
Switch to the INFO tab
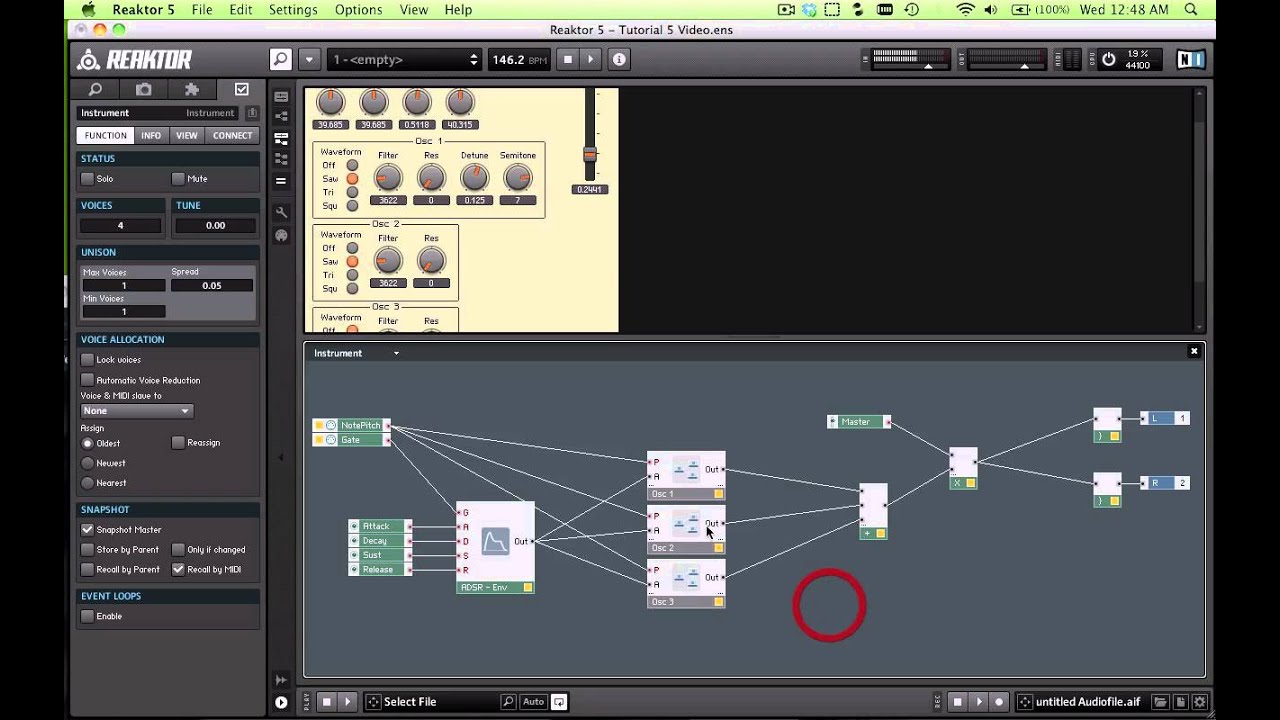[x=151, y=135]
